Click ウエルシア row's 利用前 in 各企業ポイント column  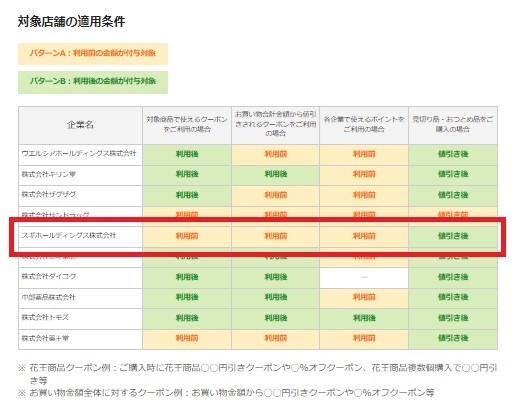tap(364, 154)
